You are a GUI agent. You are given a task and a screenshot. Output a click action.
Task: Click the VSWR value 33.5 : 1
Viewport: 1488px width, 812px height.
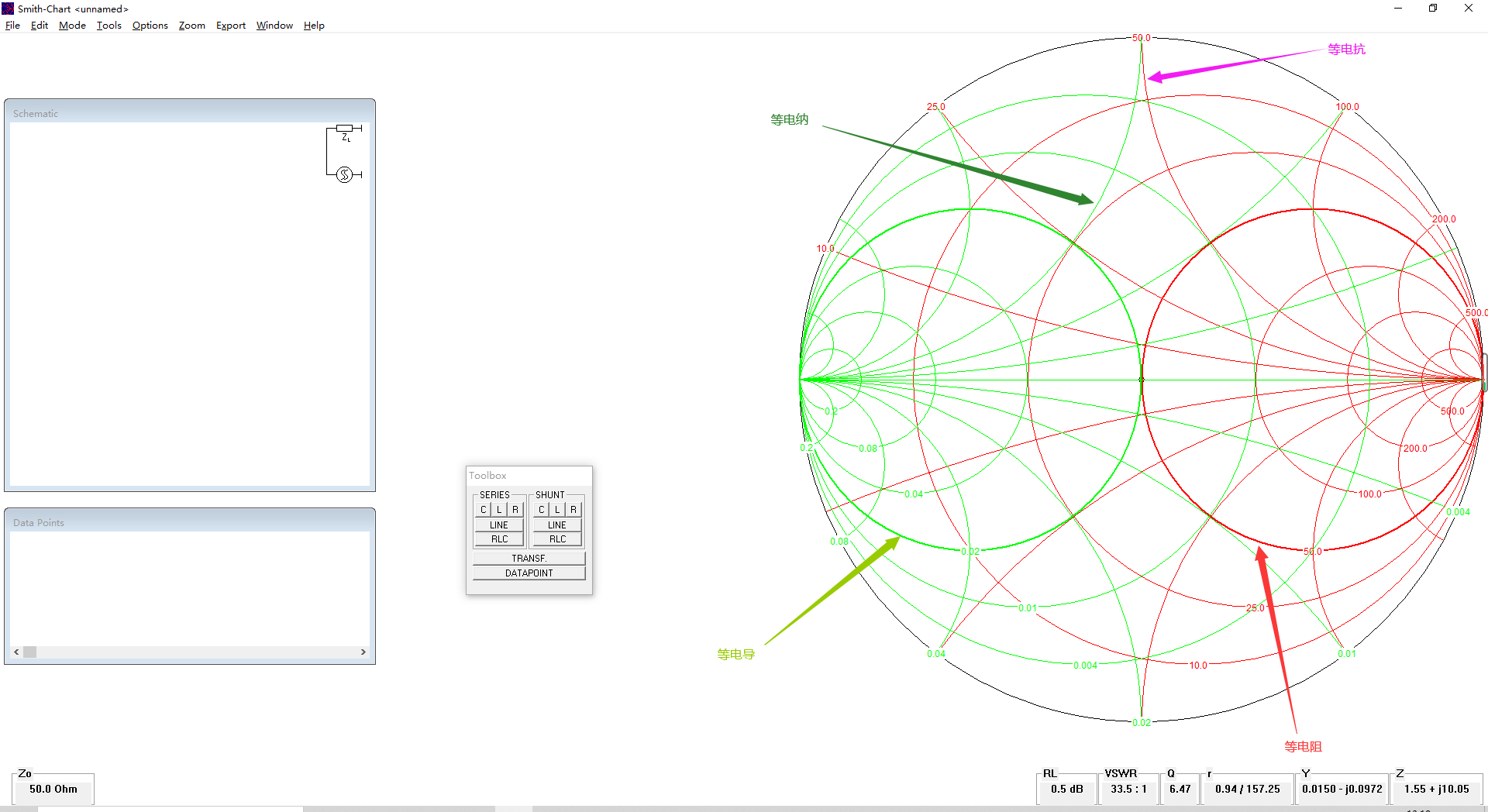pos(1128,790)
